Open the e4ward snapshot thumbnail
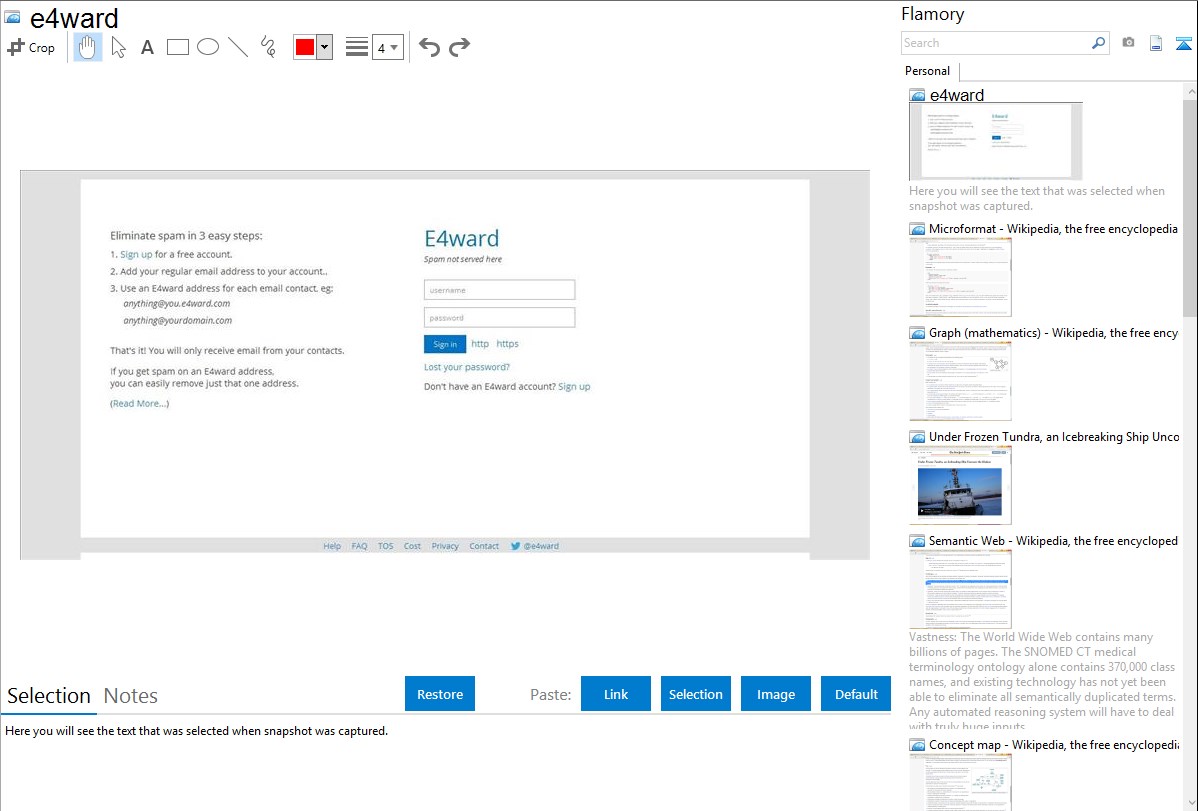Image resolution: width=1198 pixels, height=811 pixels. click(x=996, y=141)
